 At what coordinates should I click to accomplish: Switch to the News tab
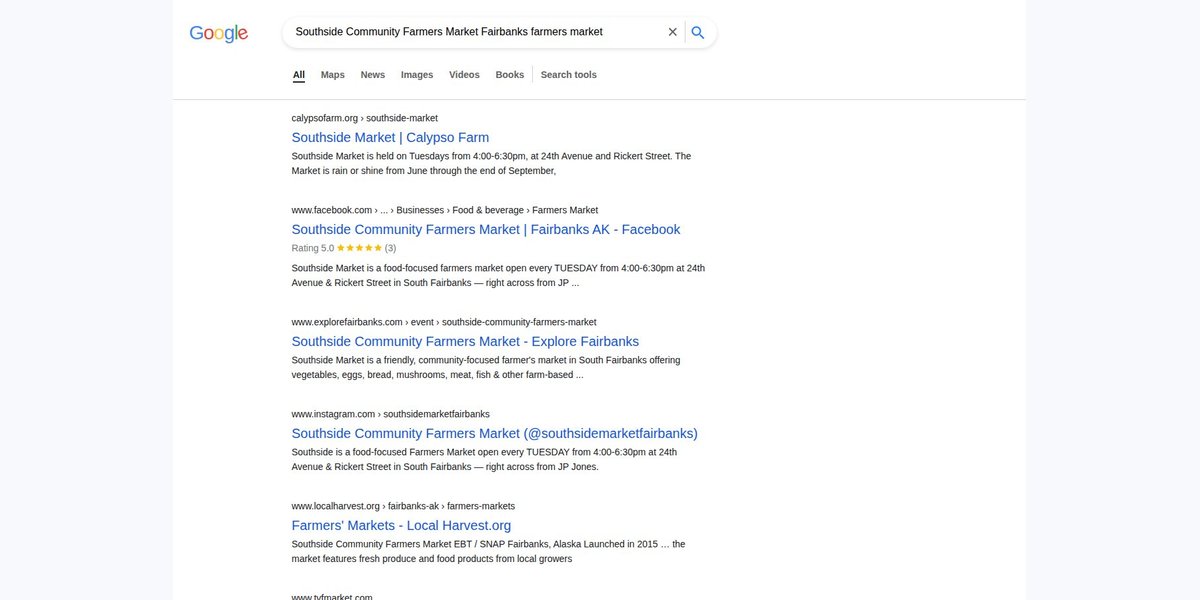pyautogui.click(x=373, y=75)
